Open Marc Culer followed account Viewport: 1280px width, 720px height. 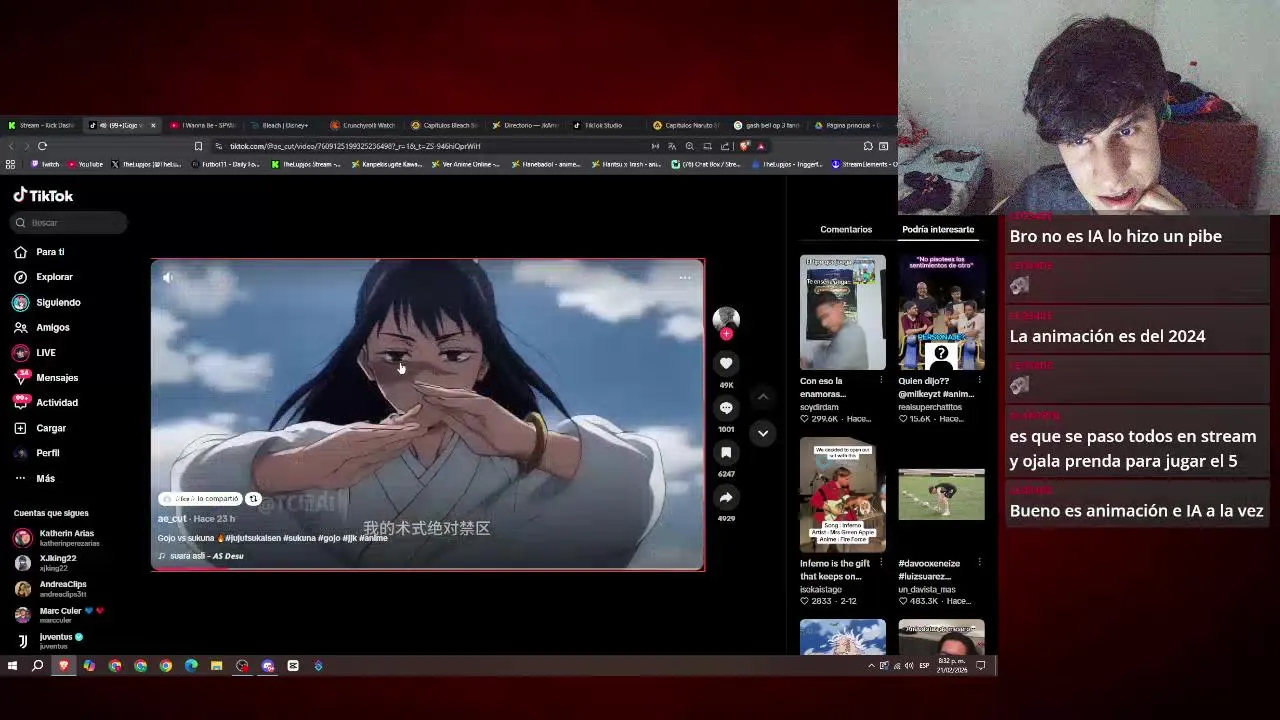[58, 614]
